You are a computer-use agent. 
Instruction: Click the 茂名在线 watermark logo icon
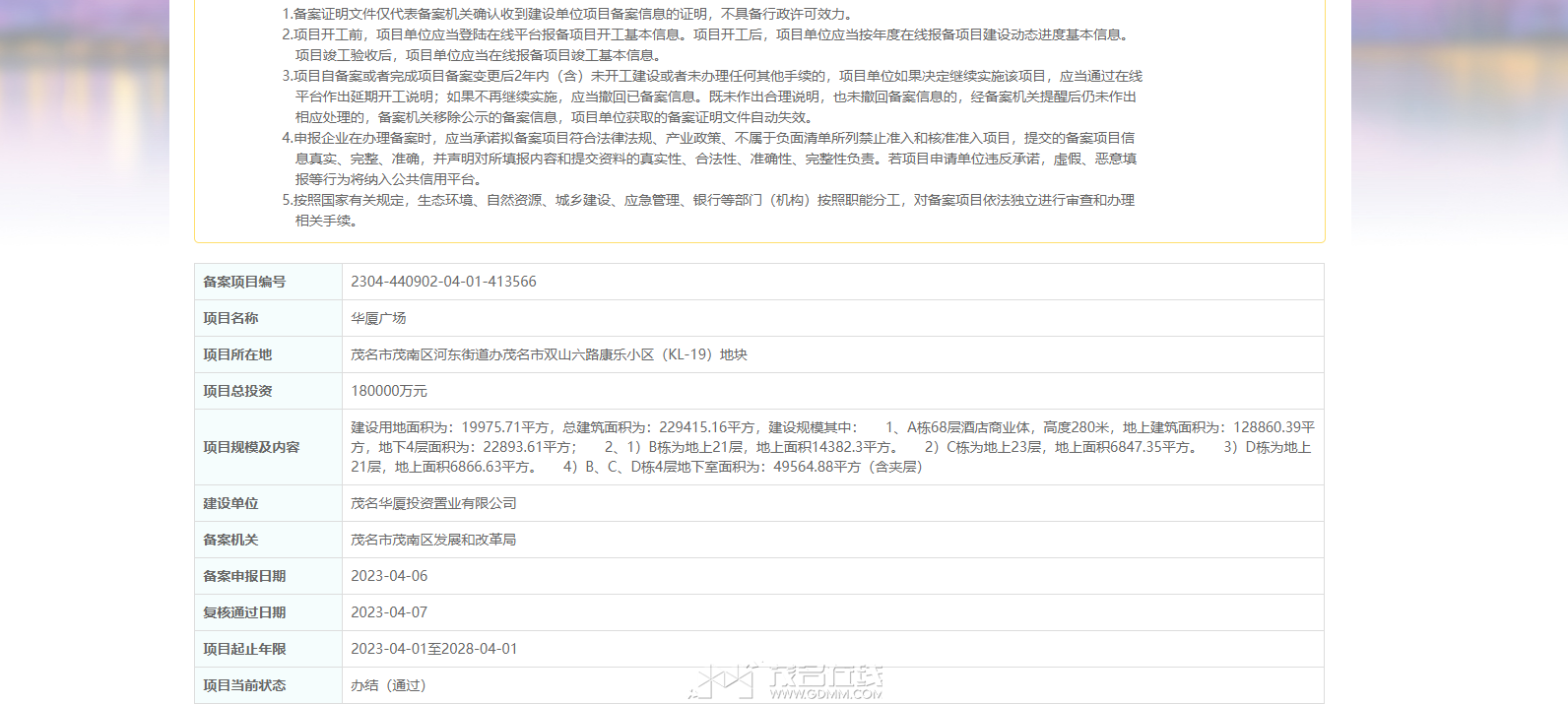click(721, 680)
